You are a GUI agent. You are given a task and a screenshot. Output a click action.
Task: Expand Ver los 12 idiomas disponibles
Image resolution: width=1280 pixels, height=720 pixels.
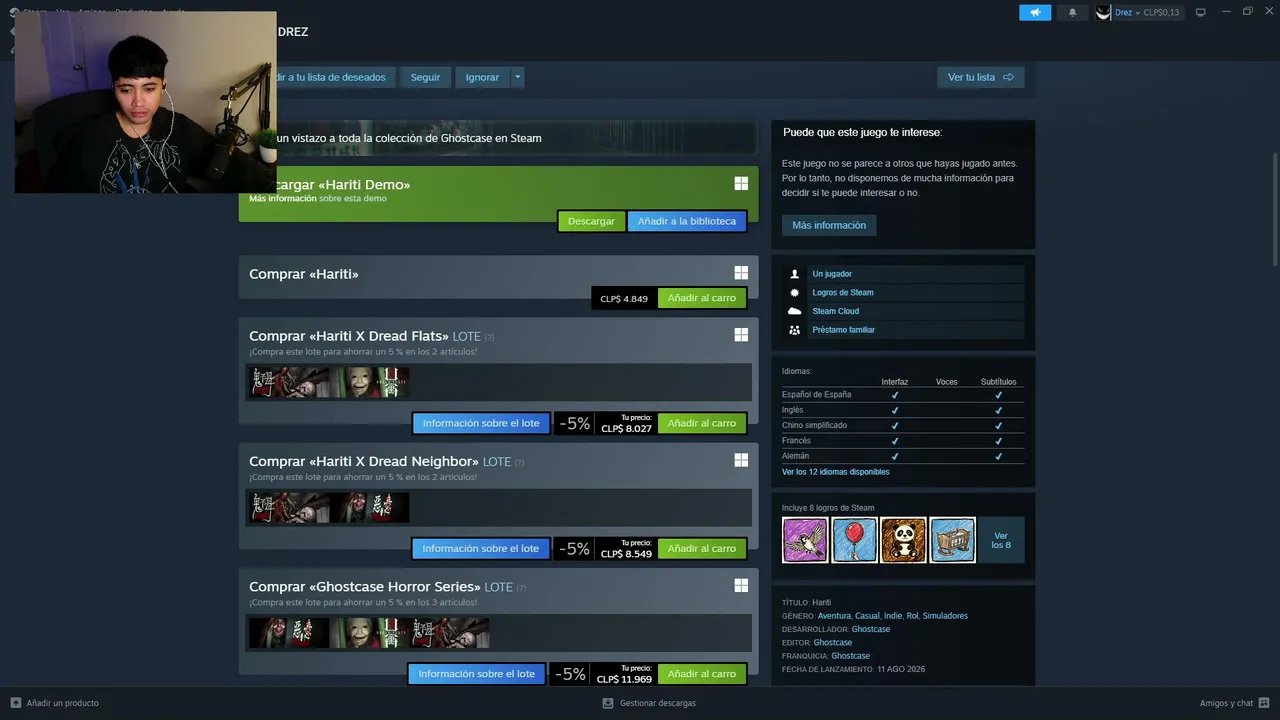(x=835, y=472)
